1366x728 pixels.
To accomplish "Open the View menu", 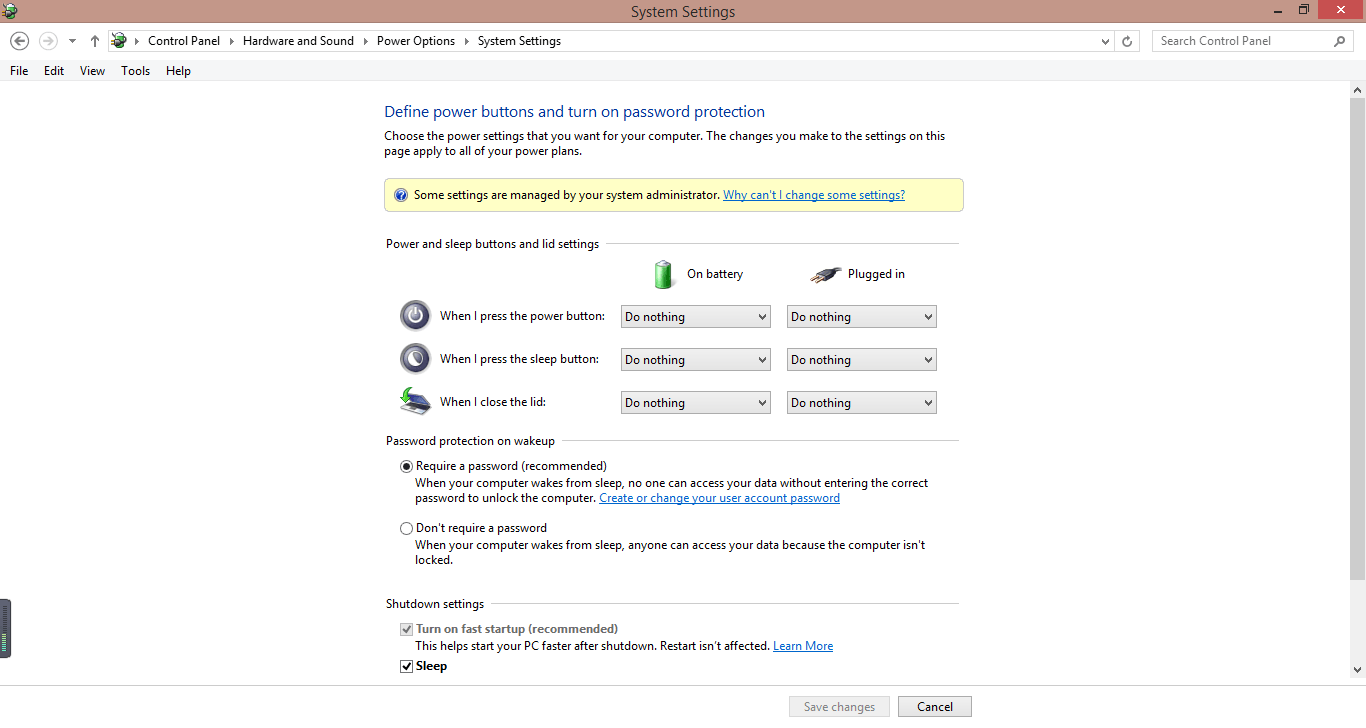I will (x=92, y=71).
